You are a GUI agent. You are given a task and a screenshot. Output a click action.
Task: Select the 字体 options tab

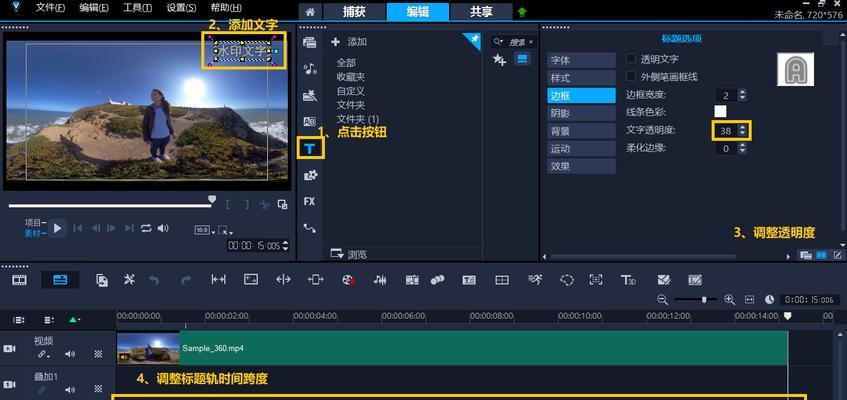pyautogui.click(x=581, y=60)
